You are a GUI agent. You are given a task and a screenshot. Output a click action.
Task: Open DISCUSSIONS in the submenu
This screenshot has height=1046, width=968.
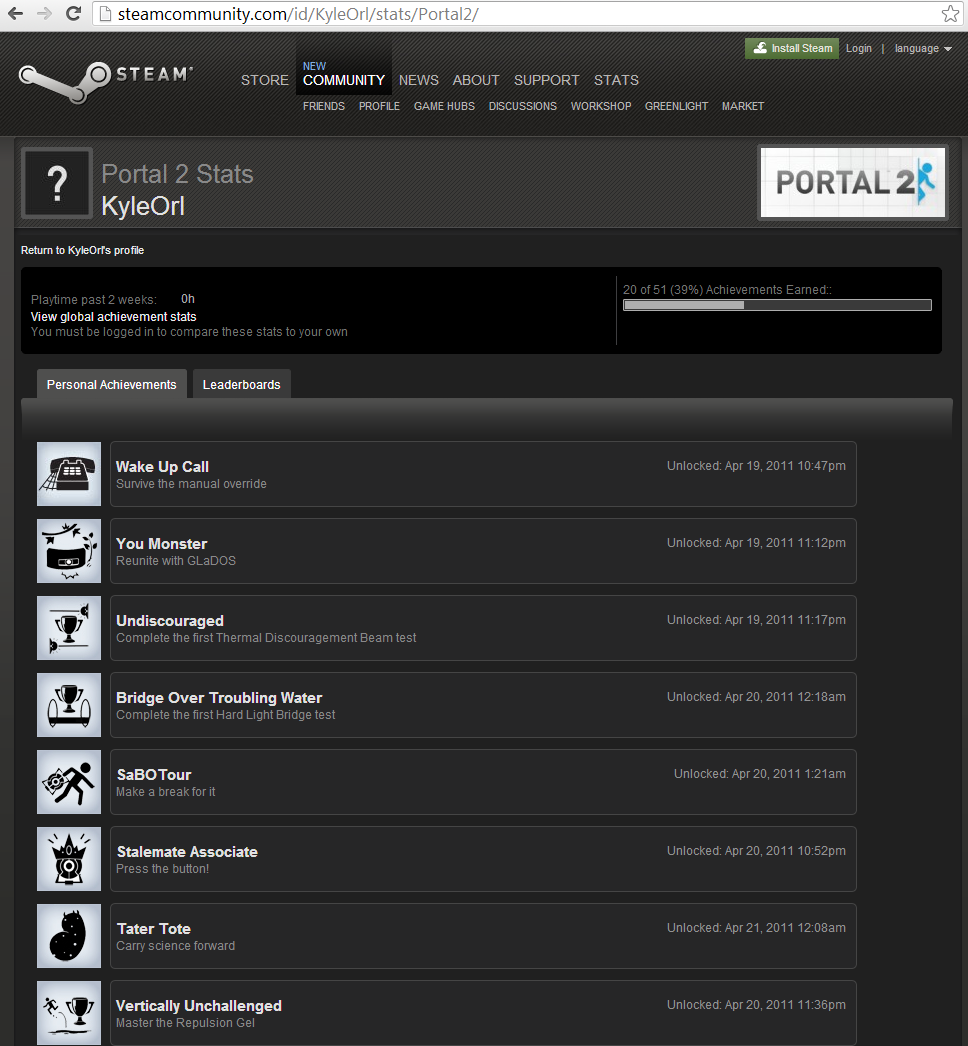point(522,106)
